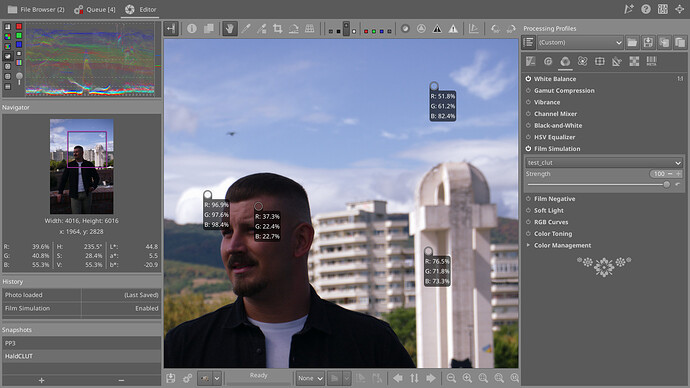This screenshot has width=690, height=388.
Task: Open the test_clut film simulation dropdown
Action: click(604, 163)
